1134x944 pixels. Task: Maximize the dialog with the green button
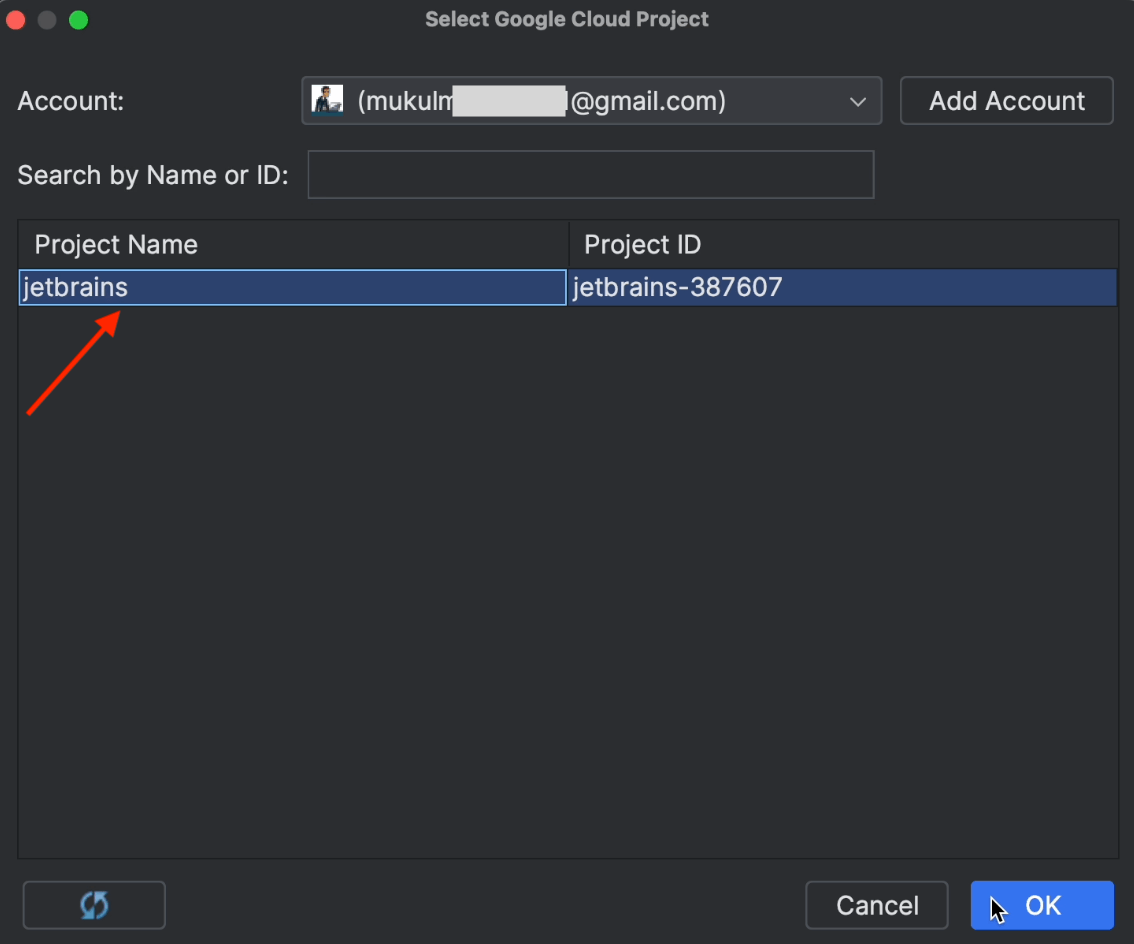click(78, 20)
